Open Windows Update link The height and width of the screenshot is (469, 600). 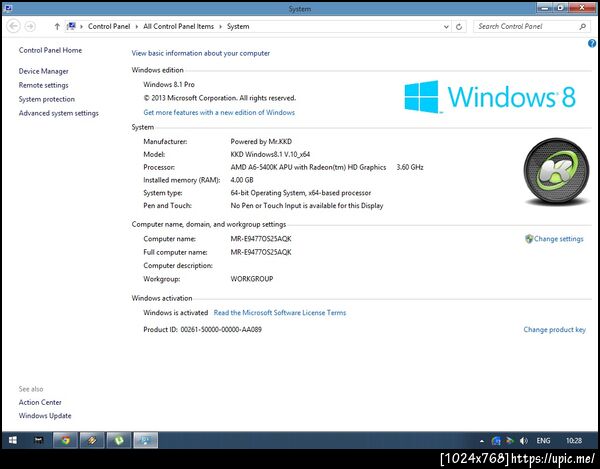pyautogui.click(x=45, y=415)
